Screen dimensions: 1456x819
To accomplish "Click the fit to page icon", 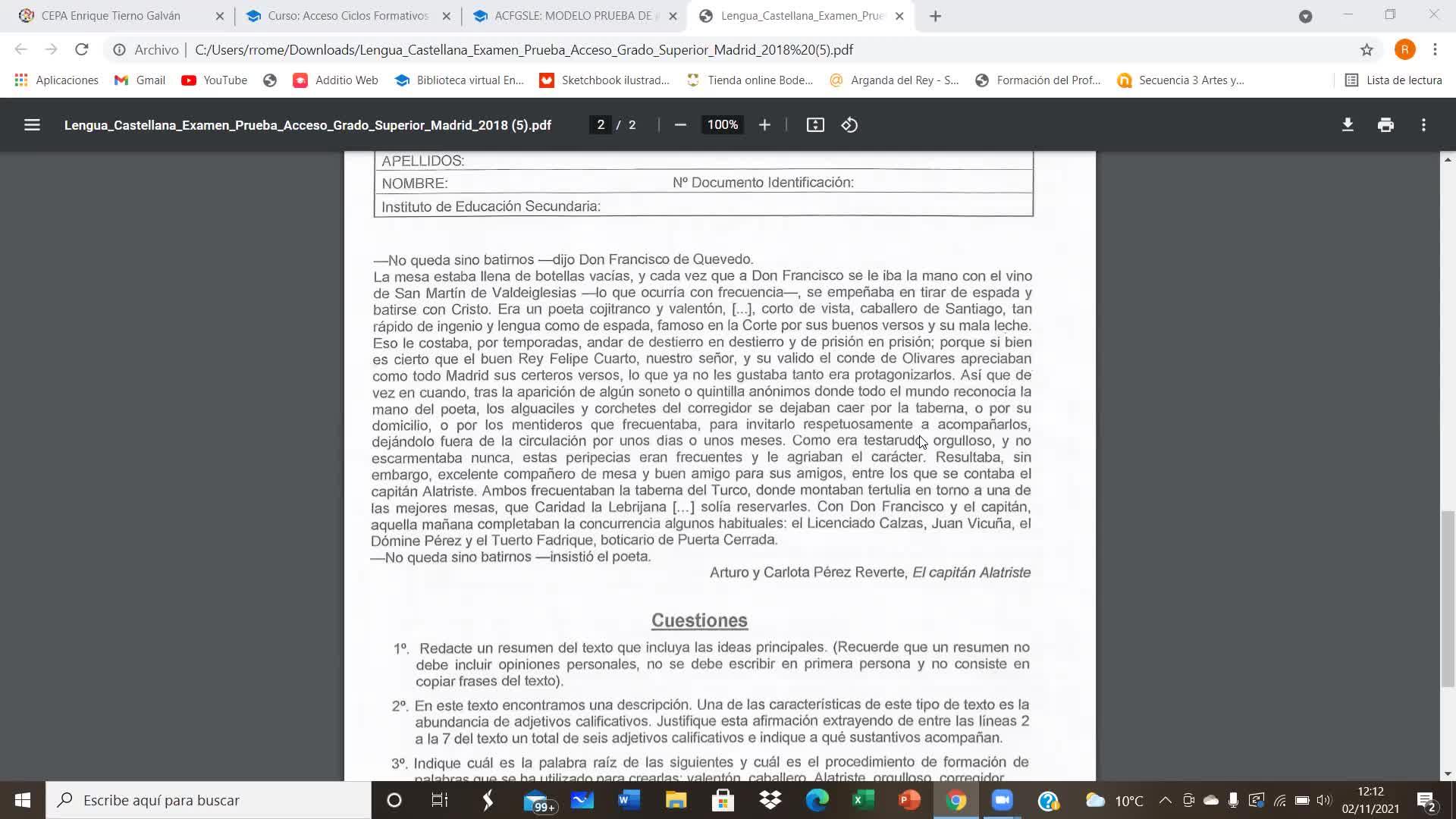I will pyautogui.click(x=815, y=125).
